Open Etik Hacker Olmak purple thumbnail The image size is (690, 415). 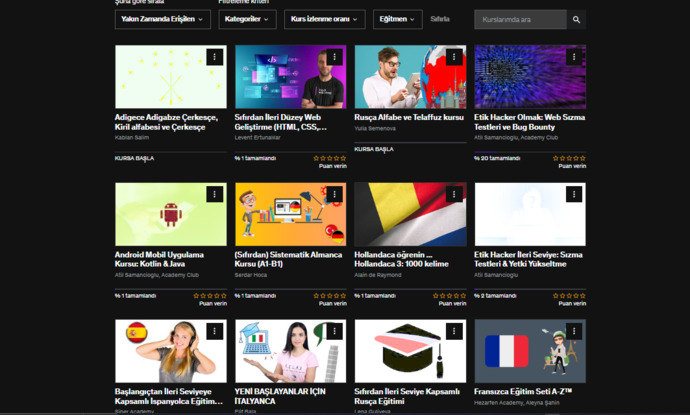click(530, 77)
